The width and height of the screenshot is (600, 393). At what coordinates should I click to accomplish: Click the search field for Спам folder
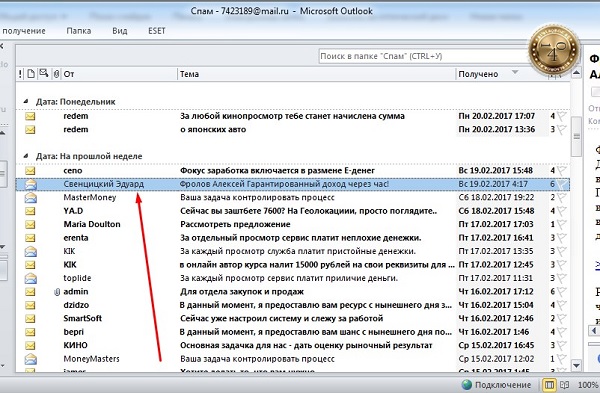[x=425, y=57]
